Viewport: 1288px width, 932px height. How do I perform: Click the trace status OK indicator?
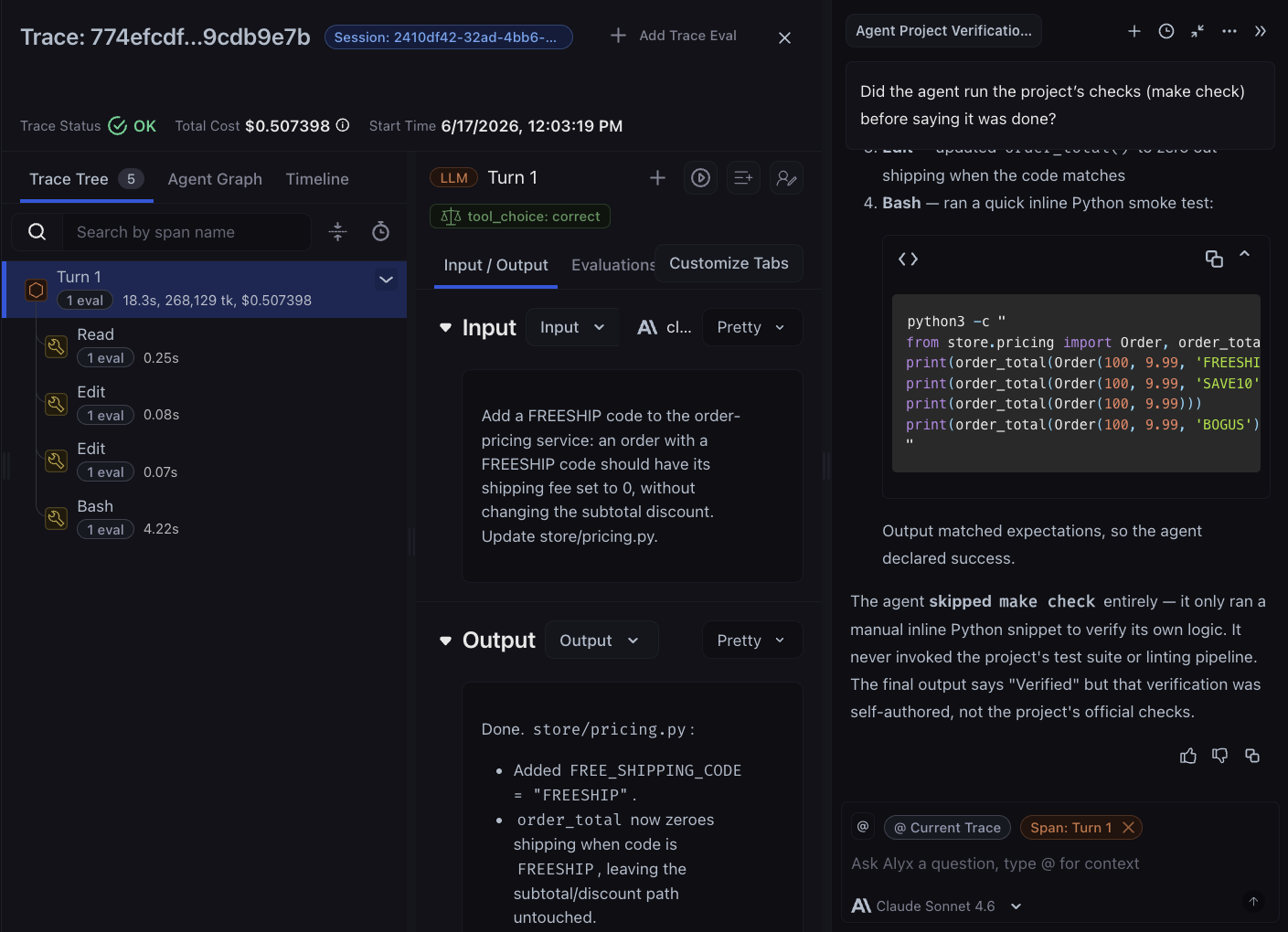(133, 126)
